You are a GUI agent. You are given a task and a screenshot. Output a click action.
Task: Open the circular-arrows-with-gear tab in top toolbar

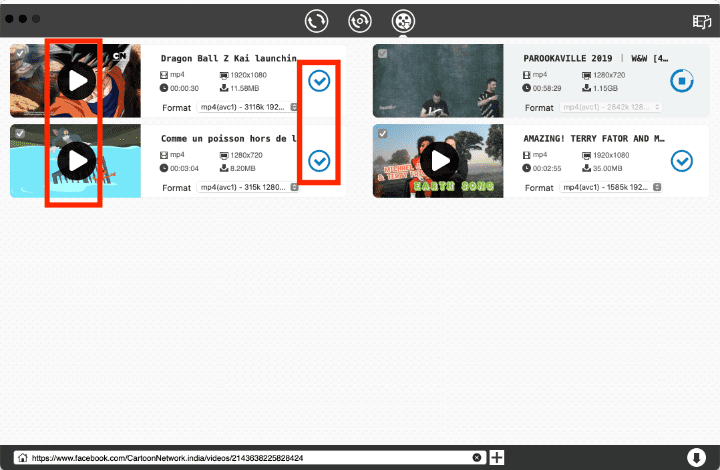pos(360,21)
